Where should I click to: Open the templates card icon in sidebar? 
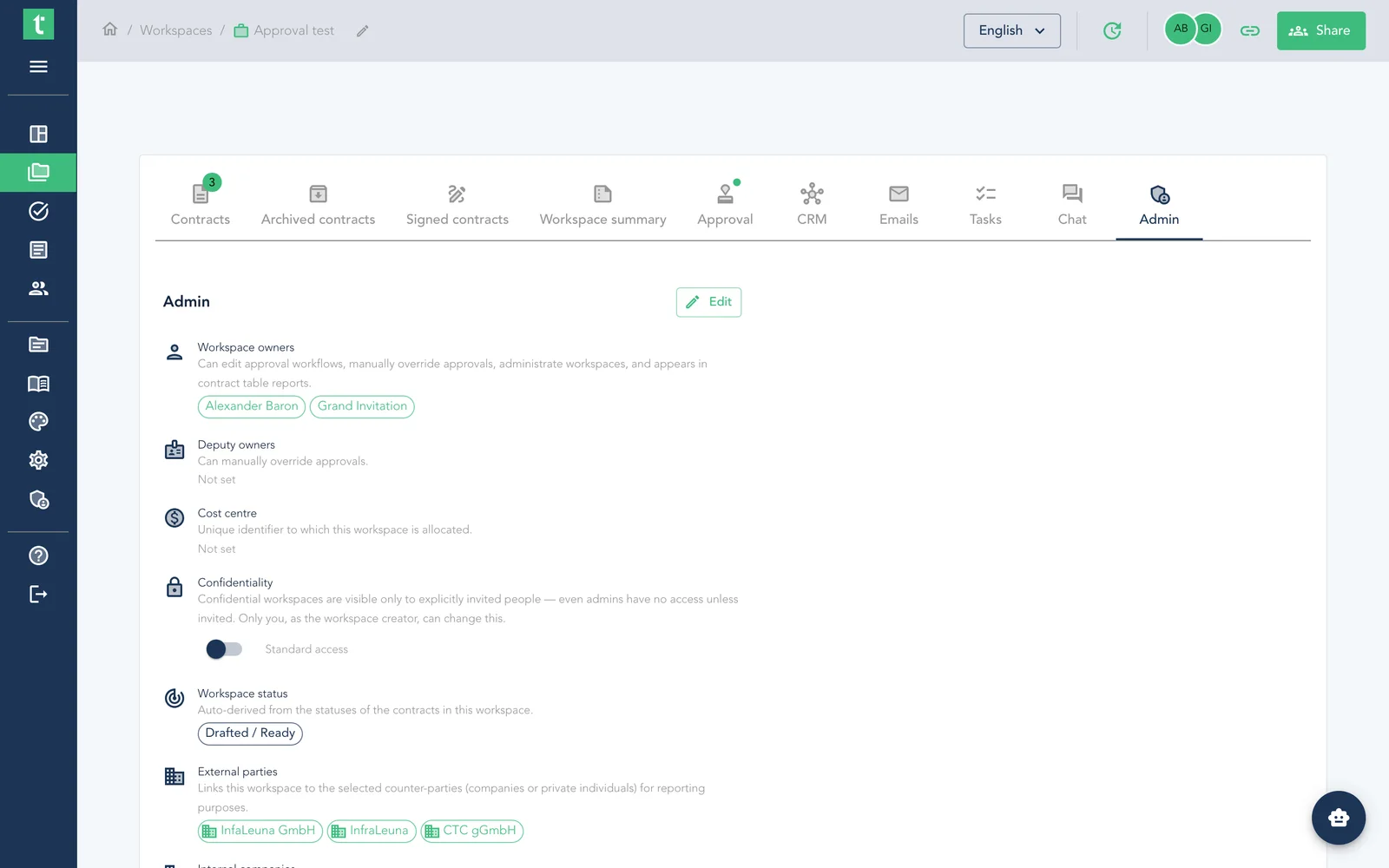coord(38,345)
